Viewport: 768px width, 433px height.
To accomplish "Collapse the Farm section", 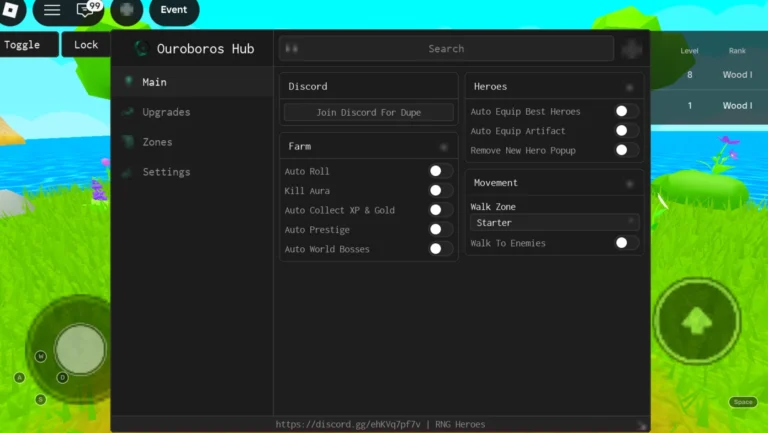I will coord(444,147).
